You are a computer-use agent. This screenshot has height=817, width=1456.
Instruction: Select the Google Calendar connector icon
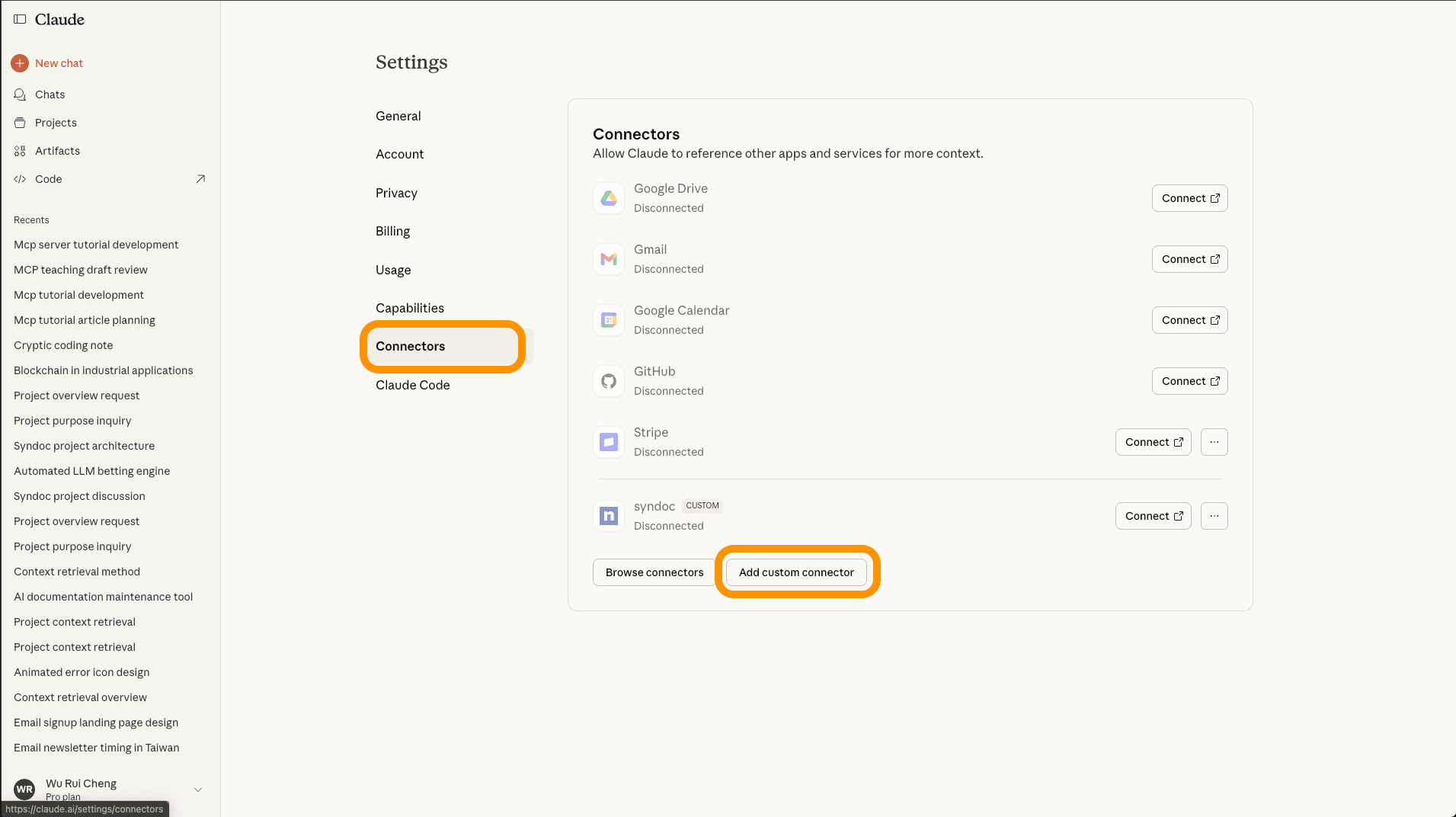pyautogui.click(x=608, y=319)
